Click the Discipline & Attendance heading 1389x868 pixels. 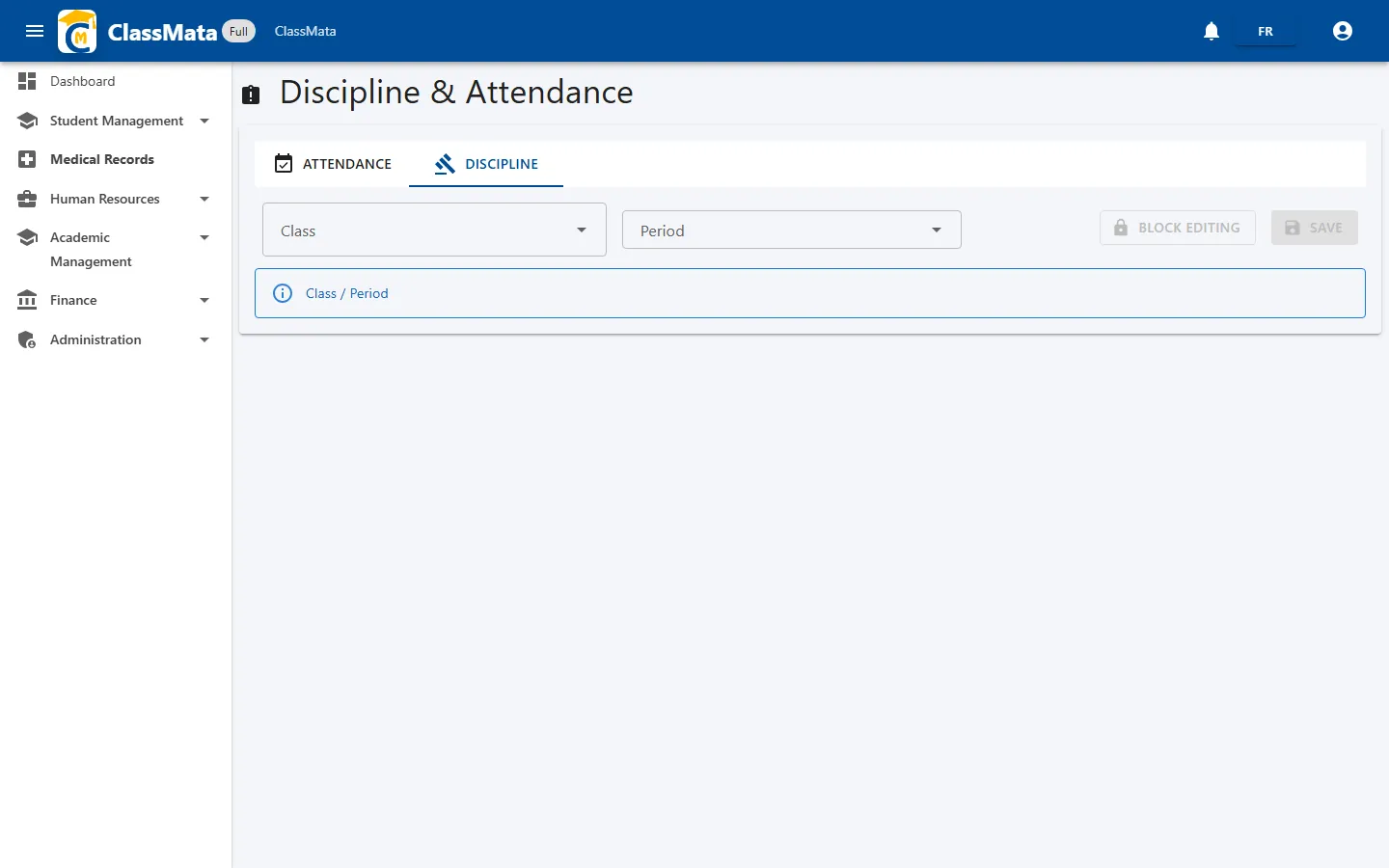[456, 93]
